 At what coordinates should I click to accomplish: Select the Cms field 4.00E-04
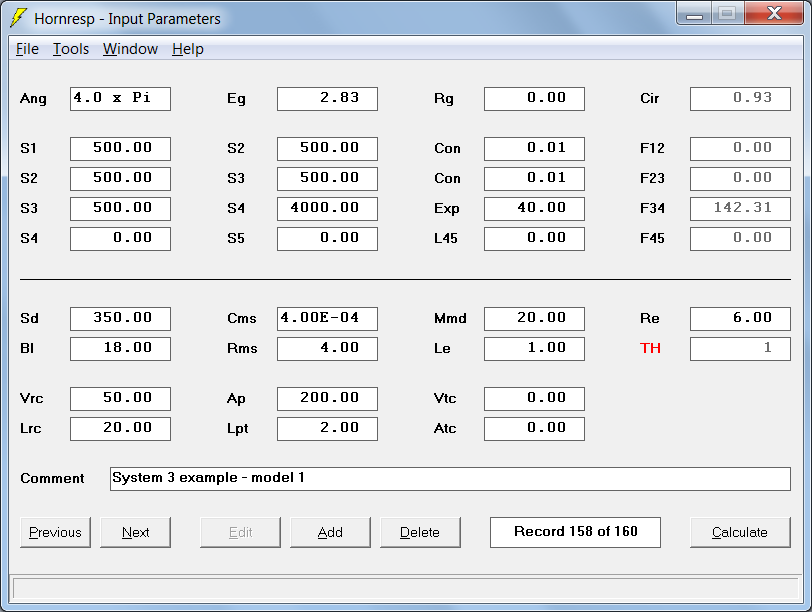[327, 318]
